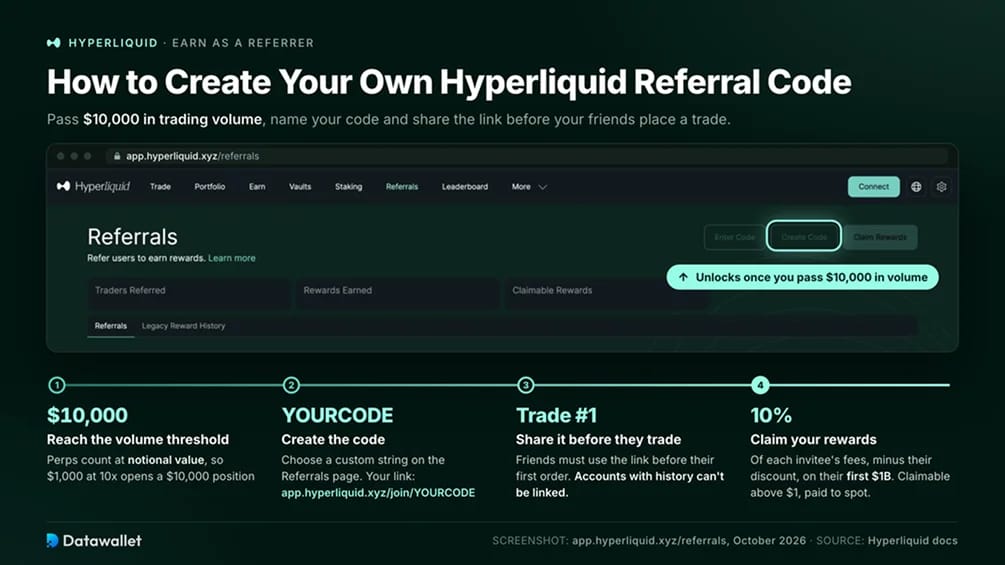
Task: Click the 'Hyperliquid docs' source text
Action: pyautogui.click(x=913, y=541)
